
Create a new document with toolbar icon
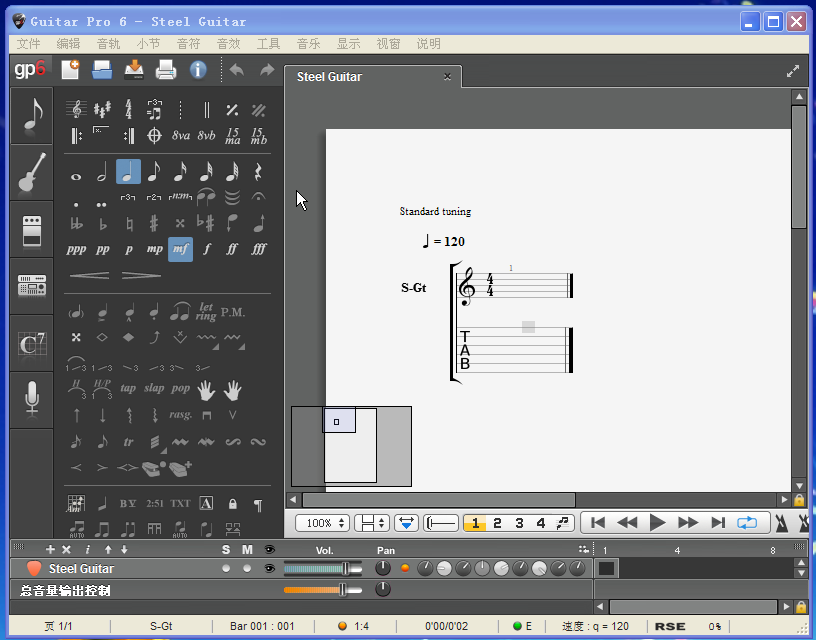[x=70, y=70]
